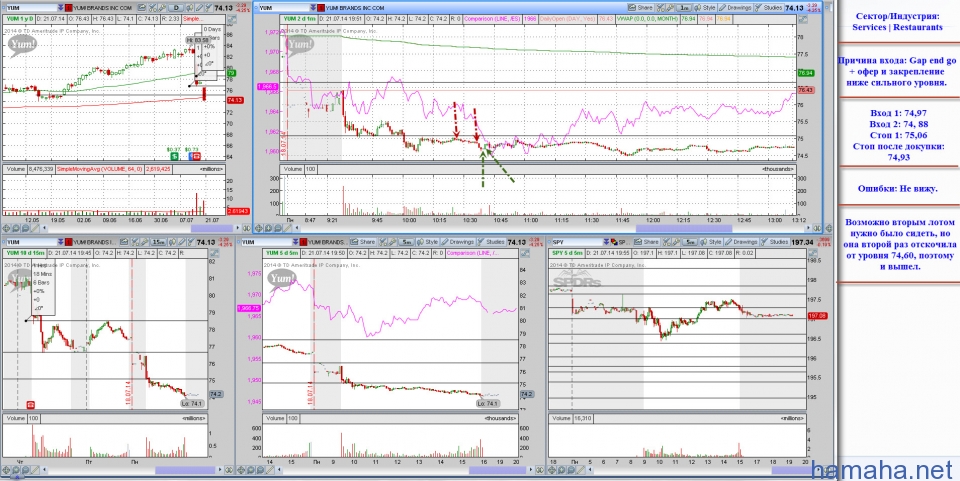Screen dimensions: 960x481
Task: Select 5m aggregation button in YUM 5-day chart
Action: pos(407,242)
